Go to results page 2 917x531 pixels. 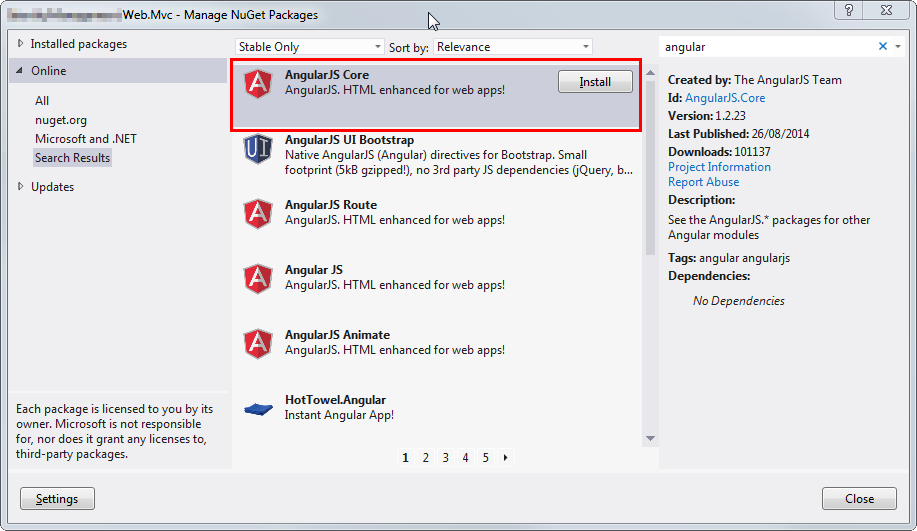pos(426,457)
